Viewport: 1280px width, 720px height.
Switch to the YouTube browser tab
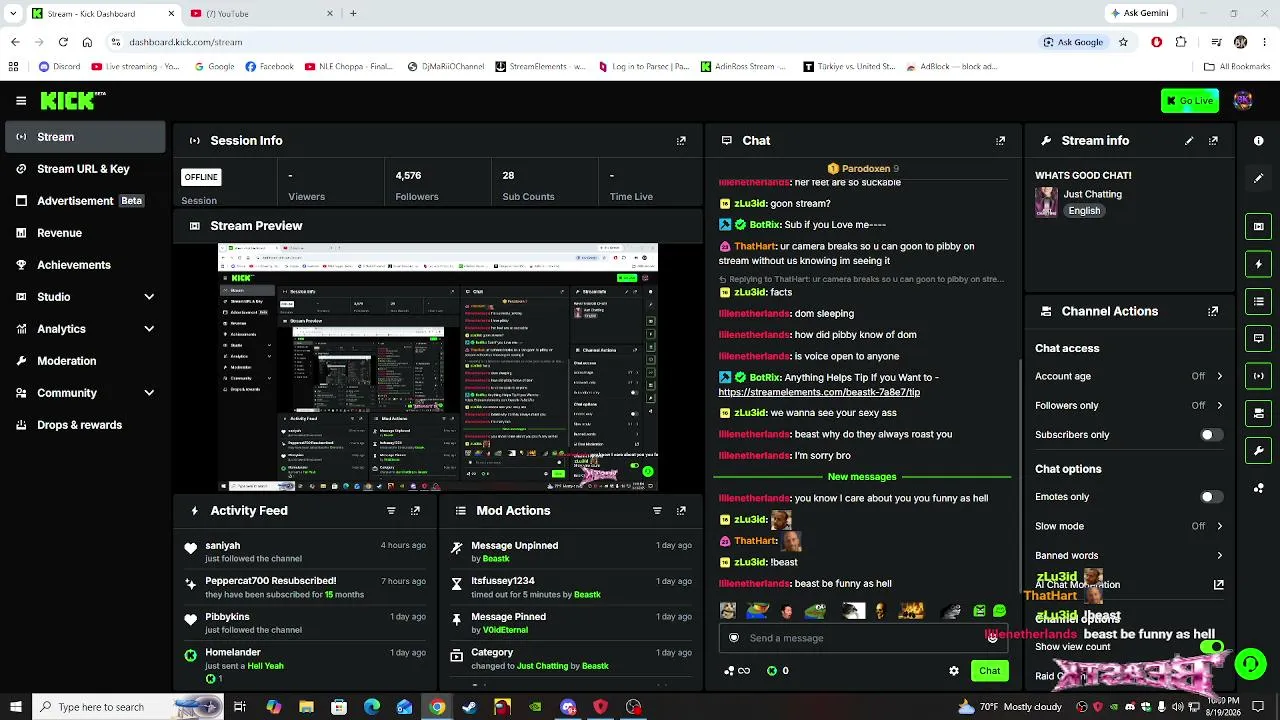(262, 14)
